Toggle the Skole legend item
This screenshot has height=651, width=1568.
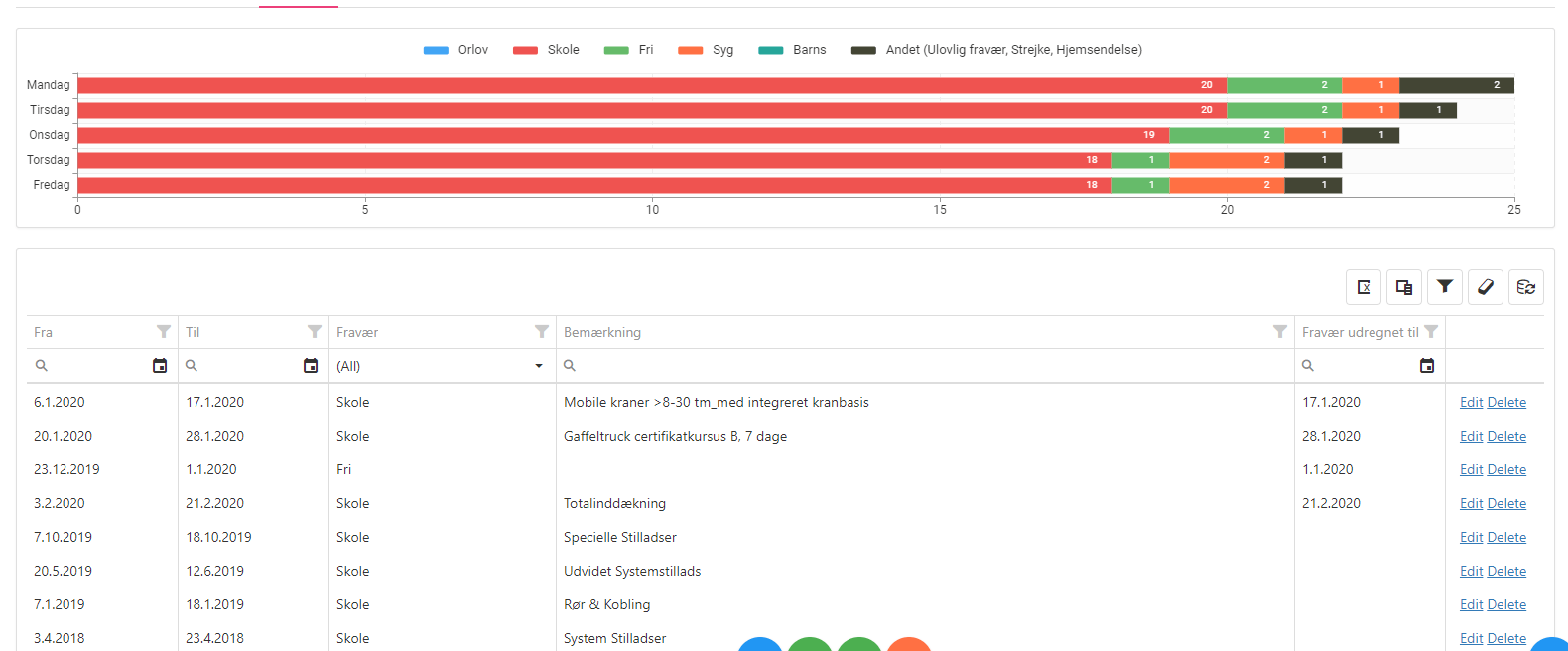coord(547,50)
